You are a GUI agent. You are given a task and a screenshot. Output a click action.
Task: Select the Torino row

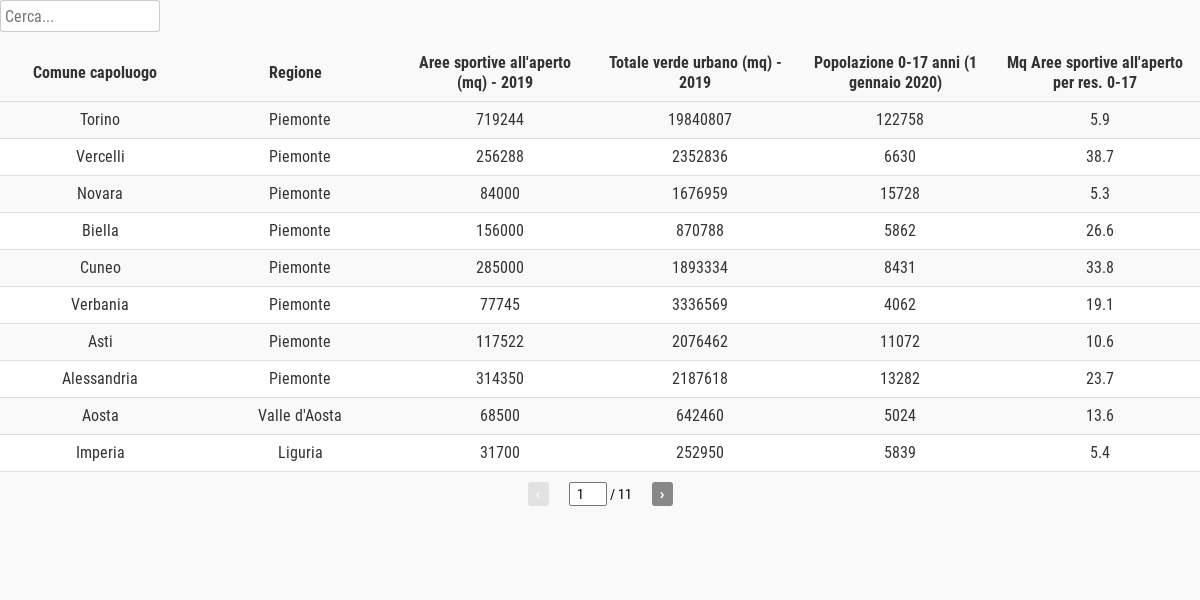(x=100, y=120)
